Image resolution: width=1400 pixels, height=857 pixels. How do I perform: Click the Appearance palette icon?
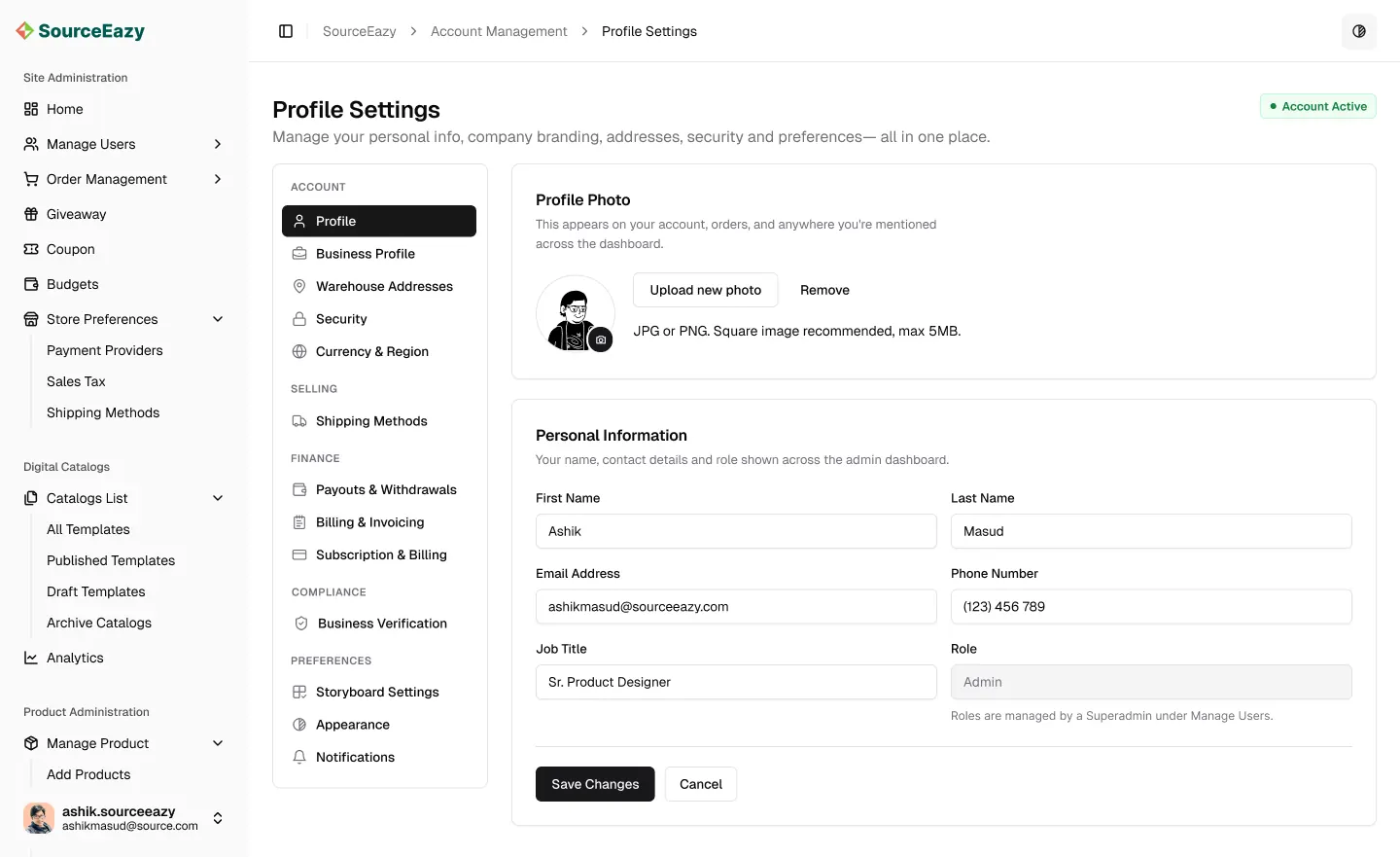[299, 725]
